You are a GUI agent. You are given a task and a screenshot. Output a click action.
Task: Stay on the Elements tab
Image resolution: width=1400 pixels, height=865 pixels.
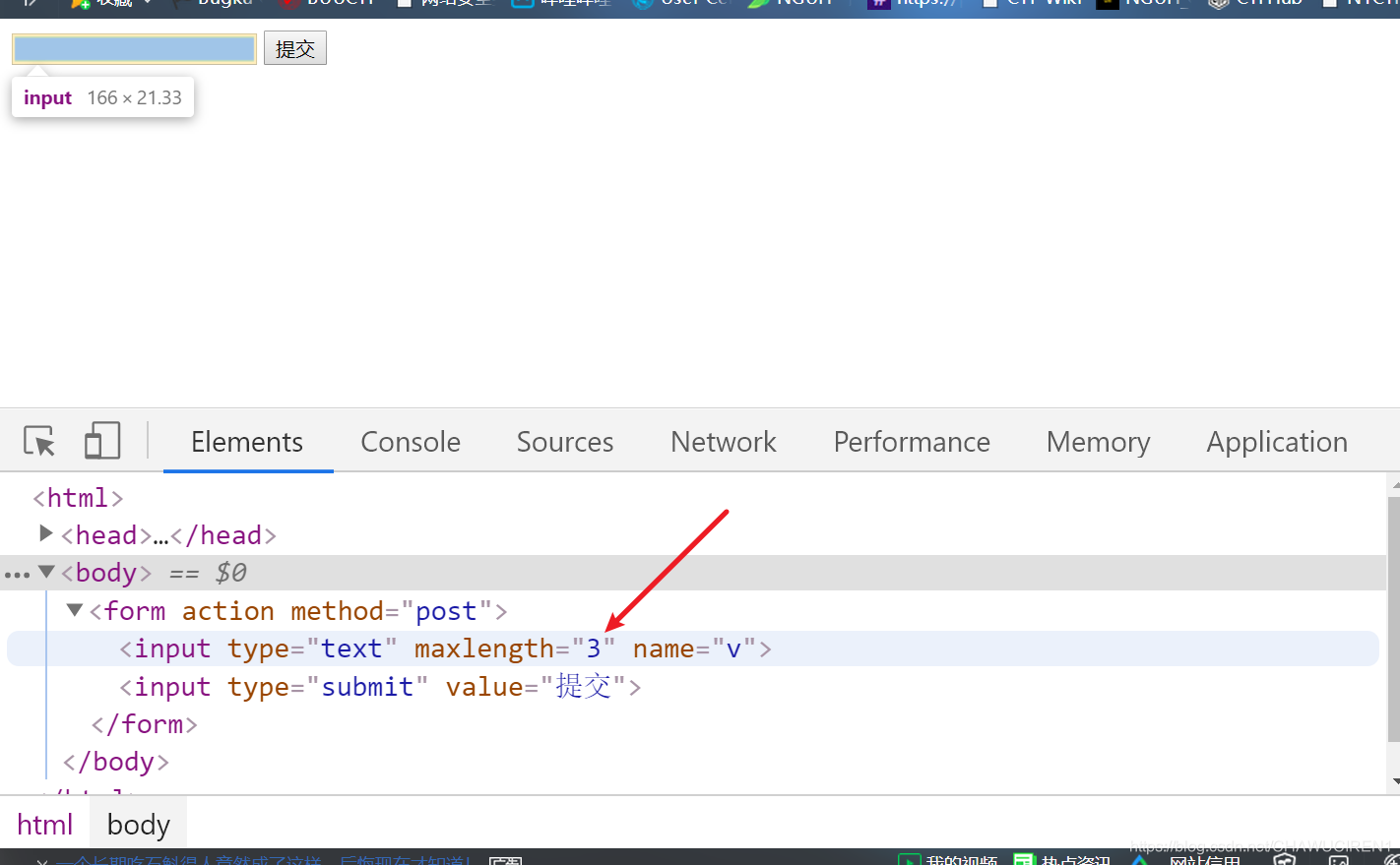[247, 442]
